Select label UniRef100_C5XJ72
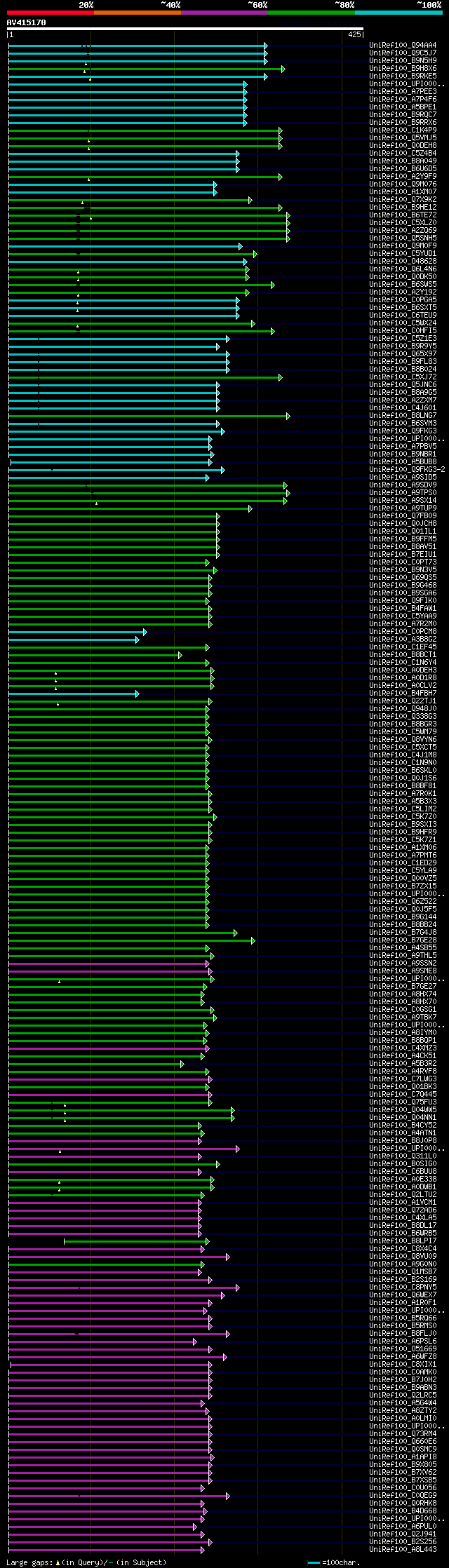Screen dimensions: 449x1568 click(403, 377)
